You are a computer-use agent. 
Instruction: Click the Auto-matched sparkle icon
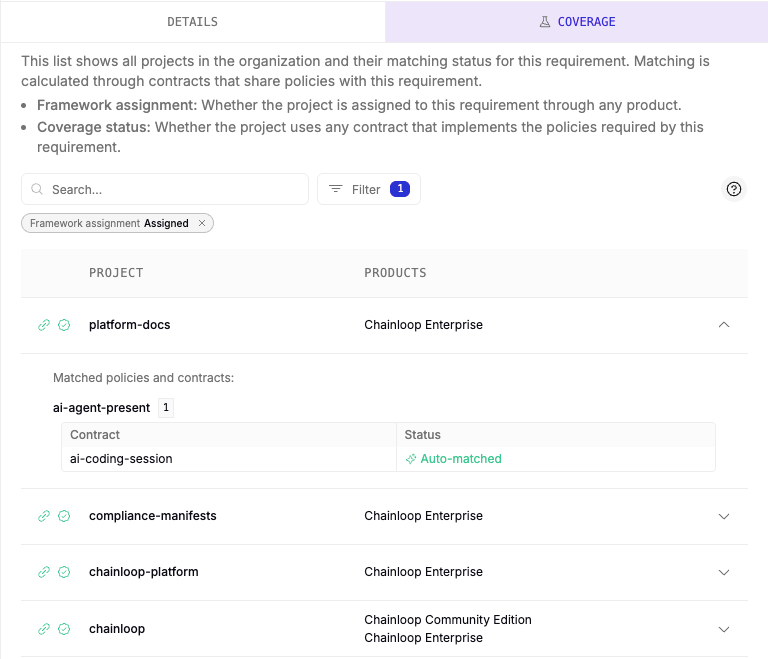pyautogui.click(x=411, y=459)
